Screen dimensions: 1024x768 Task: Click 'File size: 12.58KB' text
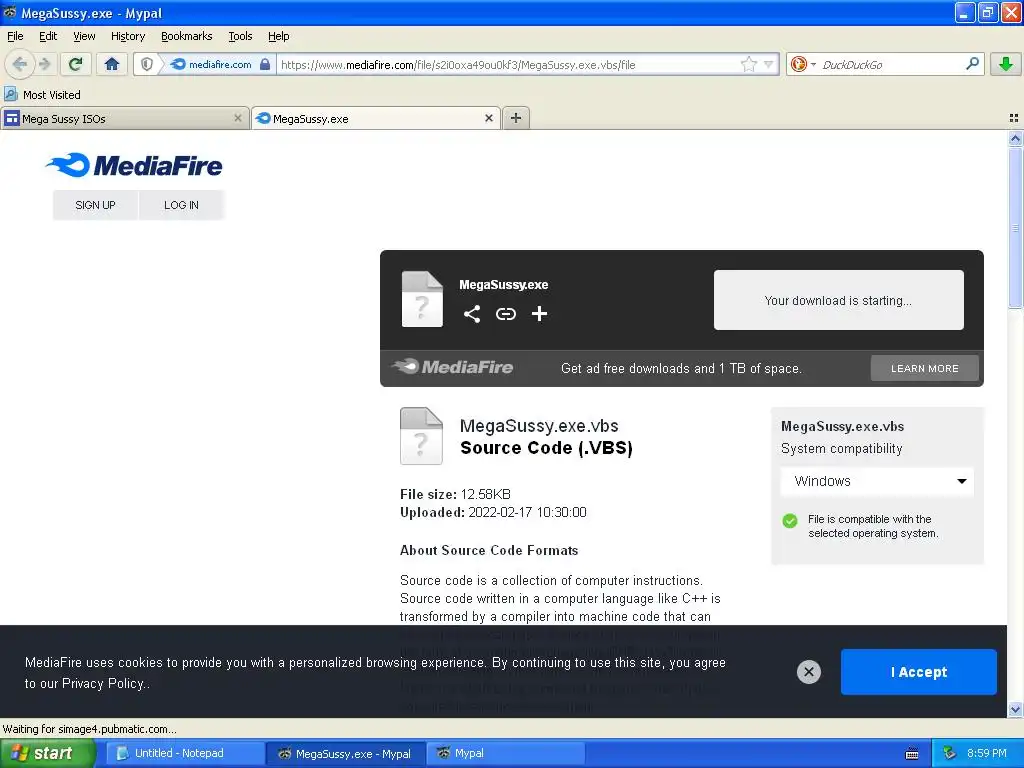[x=455, y=494]
